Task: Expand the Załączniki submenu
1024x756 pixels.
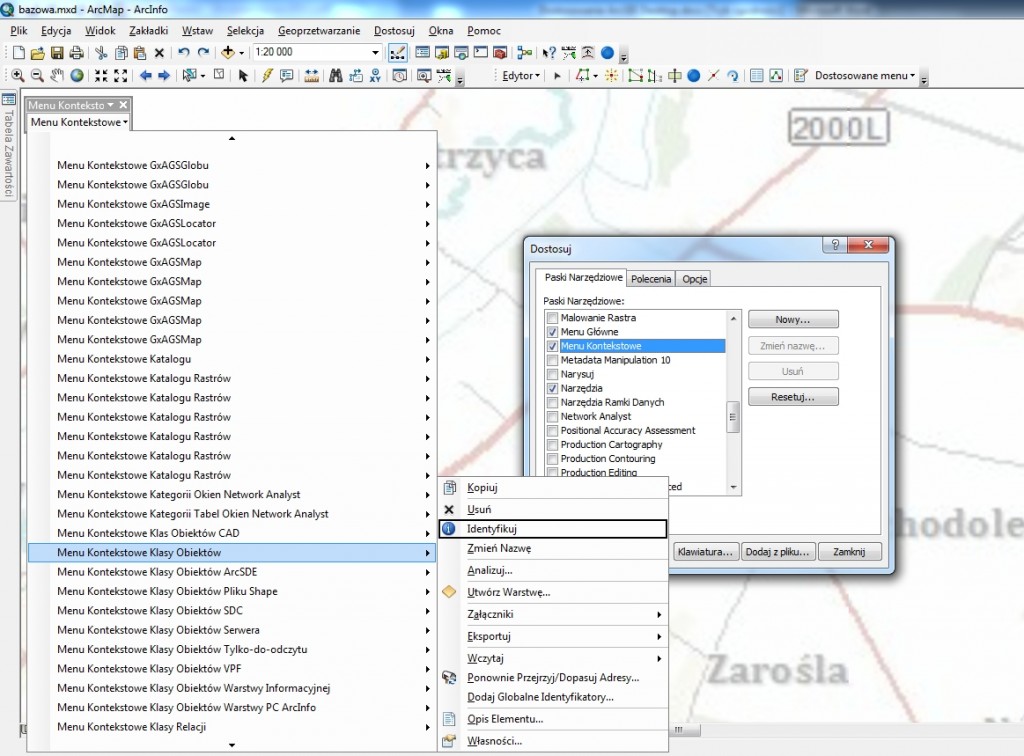Action: (x=554, y=614)
